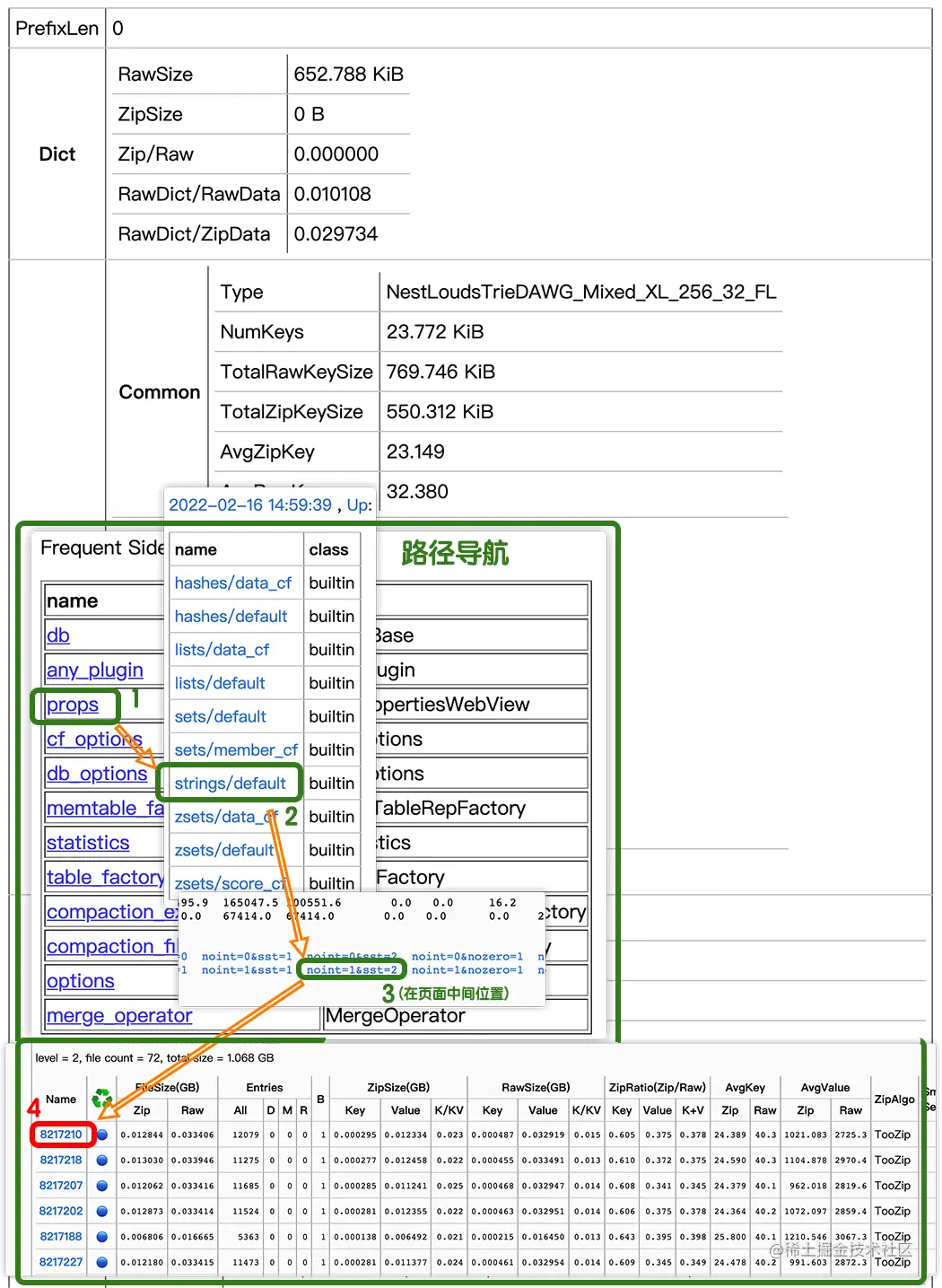Click the ZipAlgo column header
942x1288 pixels.
click(894, 1100)
